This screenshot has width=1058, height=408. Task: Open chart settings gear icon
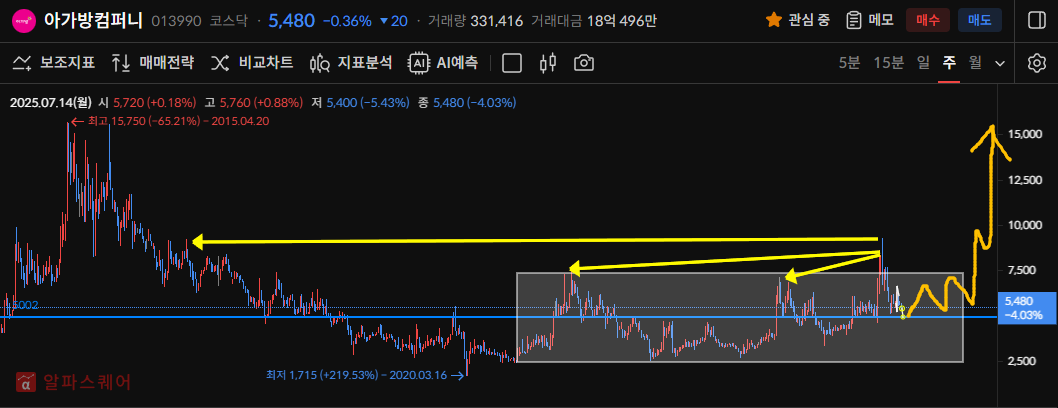(1036, 63)
